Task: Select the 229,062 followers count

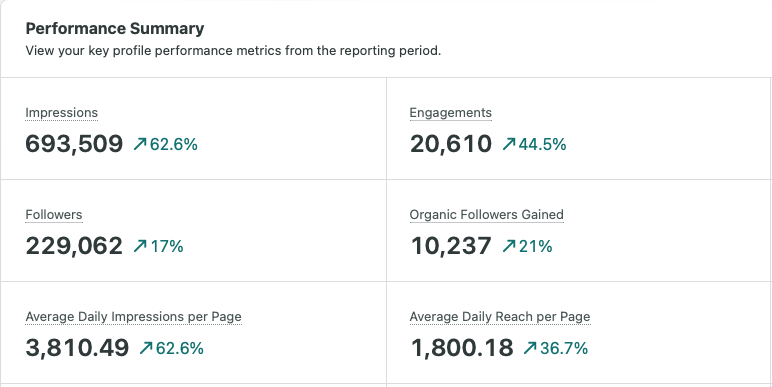Action: click(74, 246)
